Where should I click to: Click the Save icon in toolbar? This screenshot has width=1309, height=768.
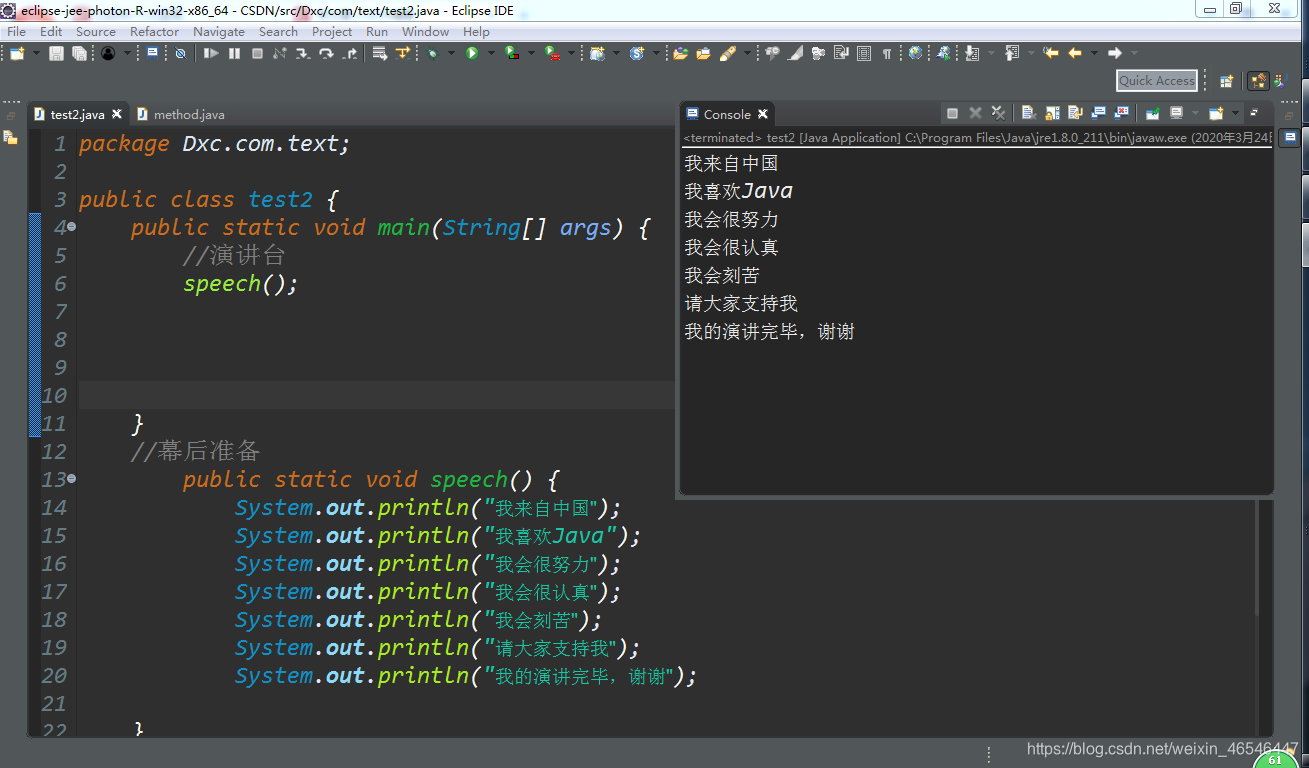(x=56, y=53)
